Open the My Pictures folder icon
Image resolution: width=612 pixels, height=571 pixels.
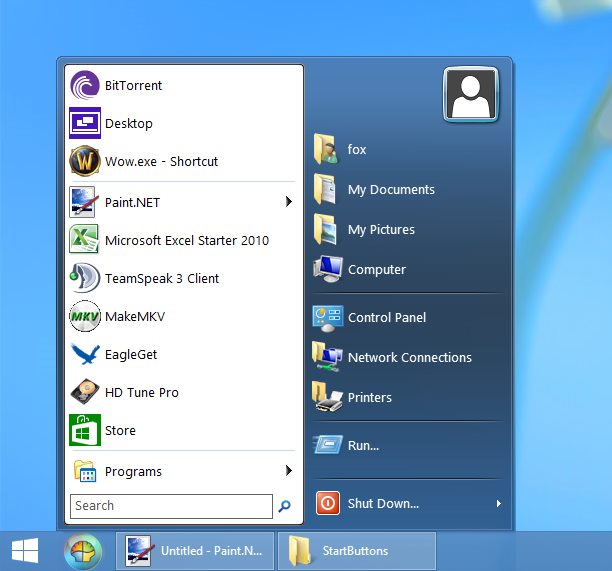tap(325, 229)
